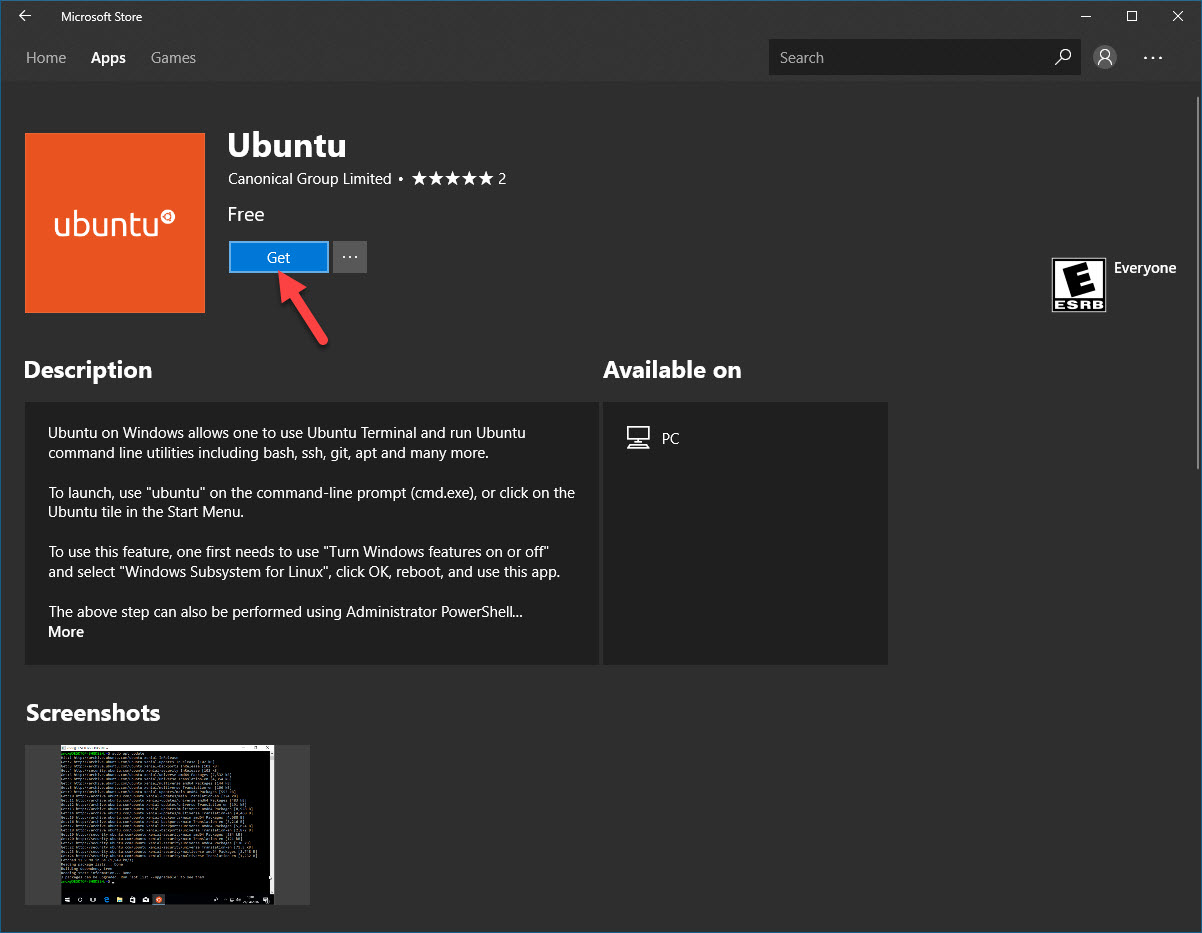Click inside the Search input field
The image size is (1202, 933).
[900, 57]
